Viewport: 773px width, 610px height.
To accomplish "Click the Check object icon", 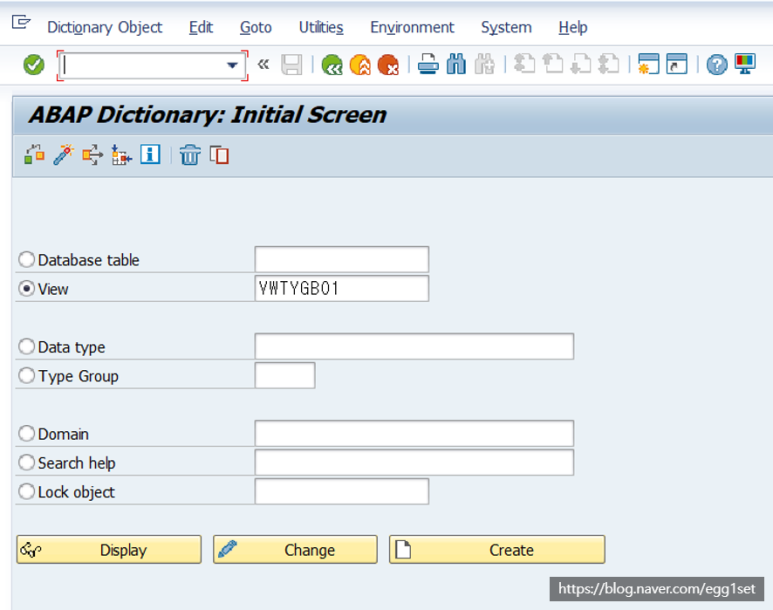I will pos(34,154).
